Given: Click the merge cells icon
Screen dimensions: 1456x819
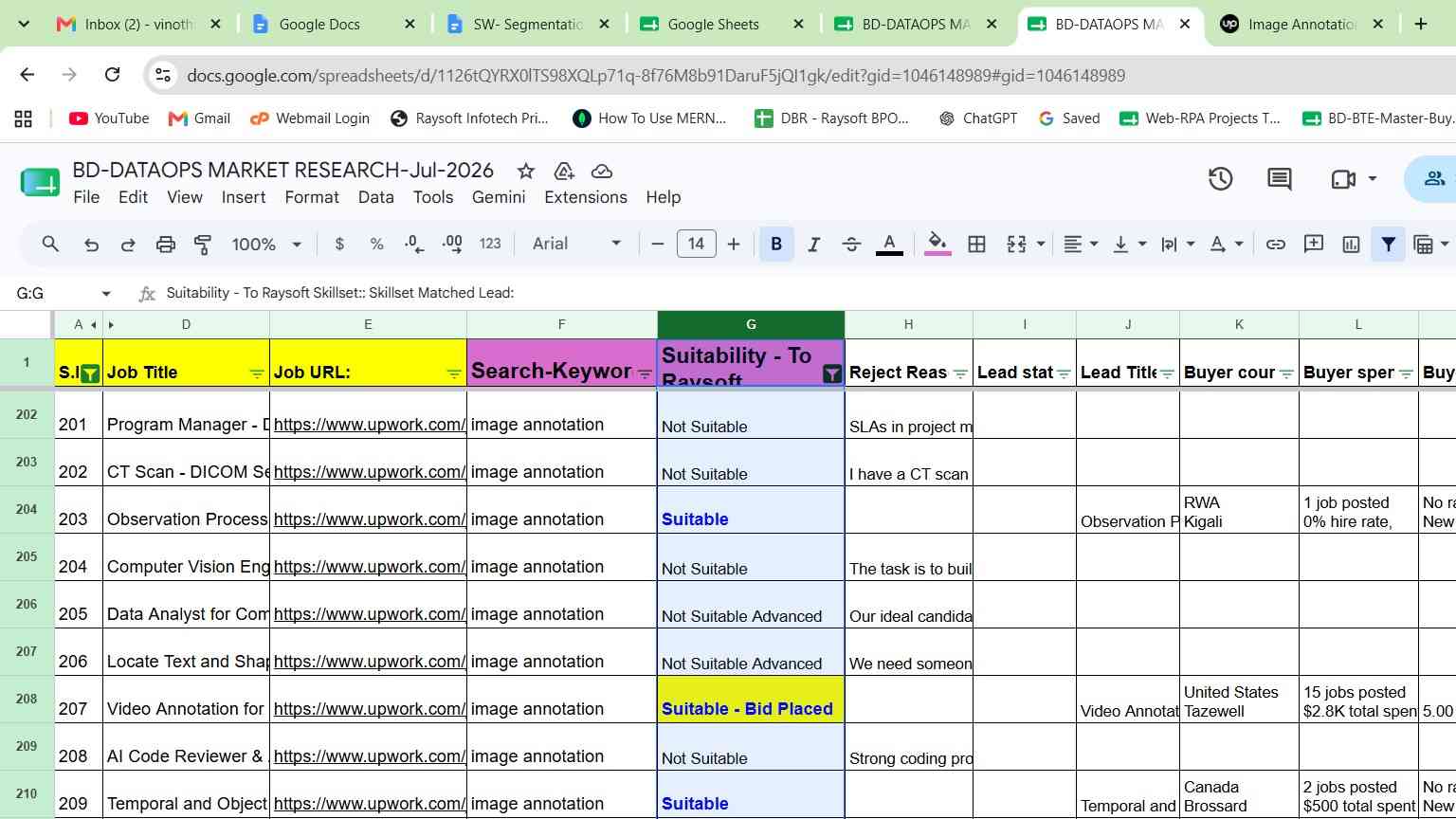Looking at the screenshot, I should point(1016,245).
